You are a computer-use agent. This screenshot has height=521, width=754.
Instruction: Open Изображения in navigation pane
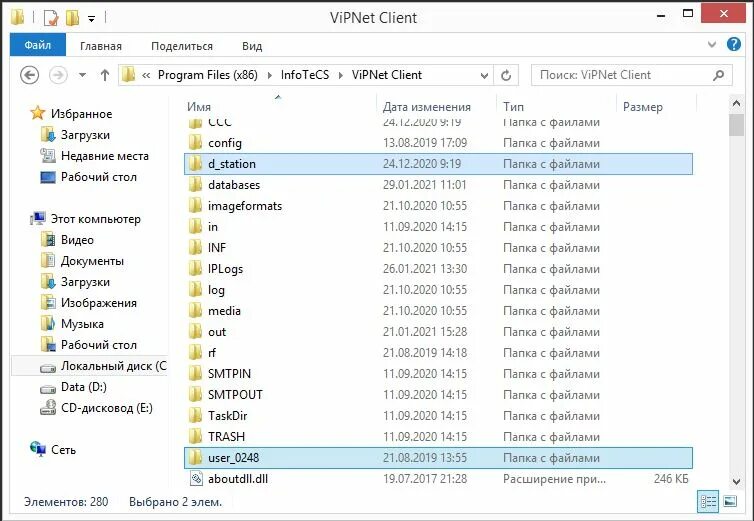[99, 303]
